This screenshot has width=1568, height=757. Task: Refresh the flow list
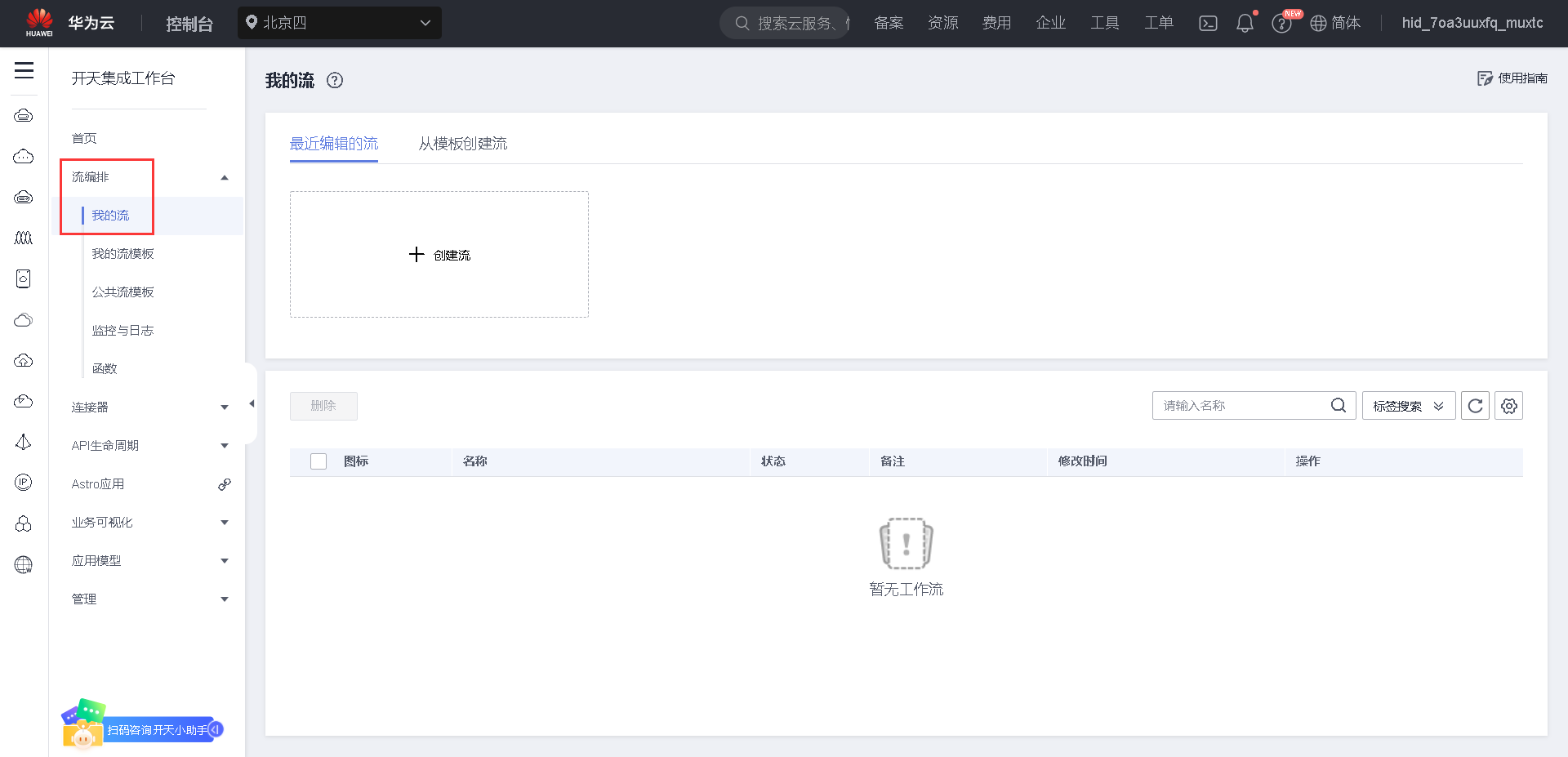[1475, 406]
